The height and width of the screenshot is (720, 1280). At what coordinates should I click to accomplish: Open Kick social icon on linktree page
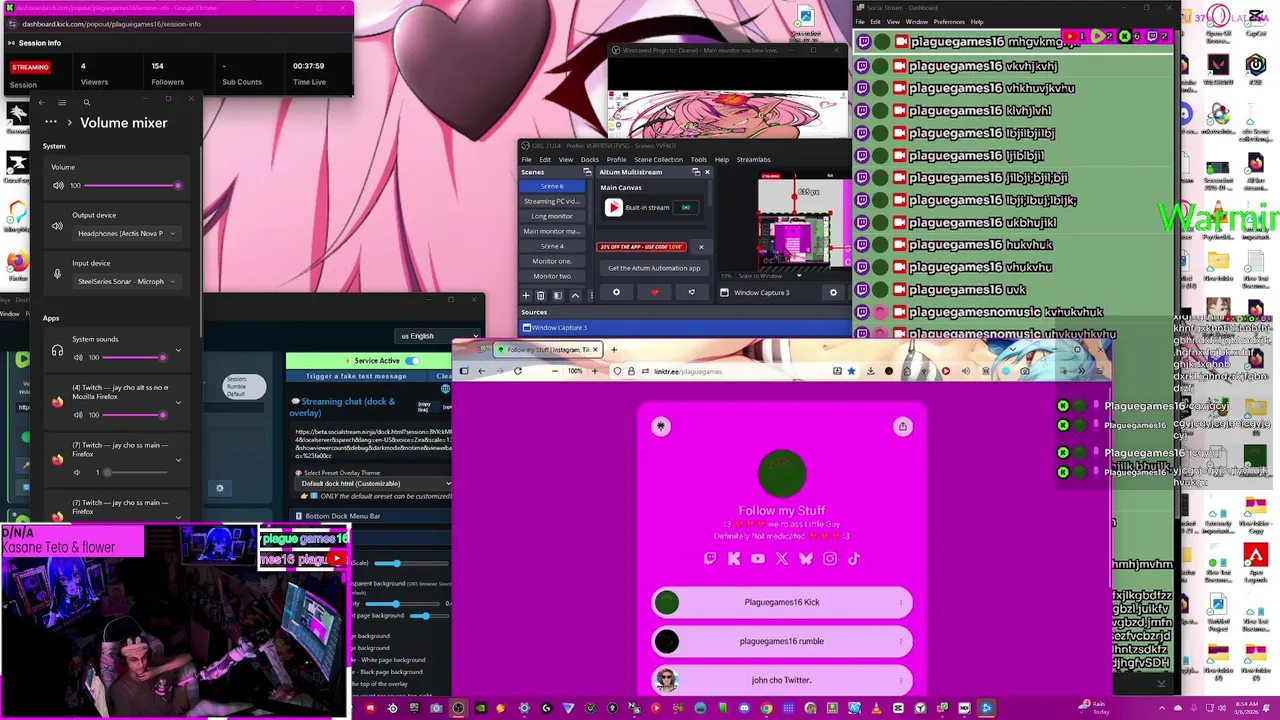point(734,559)
